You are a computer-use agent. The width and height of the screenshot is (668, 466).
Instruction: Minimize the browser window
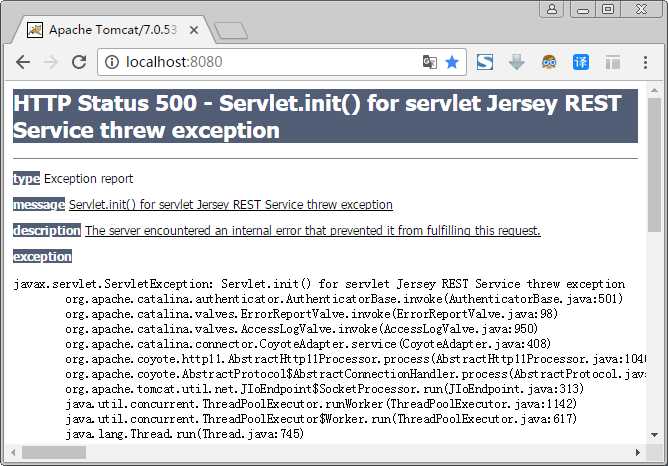tap(583, 9)
